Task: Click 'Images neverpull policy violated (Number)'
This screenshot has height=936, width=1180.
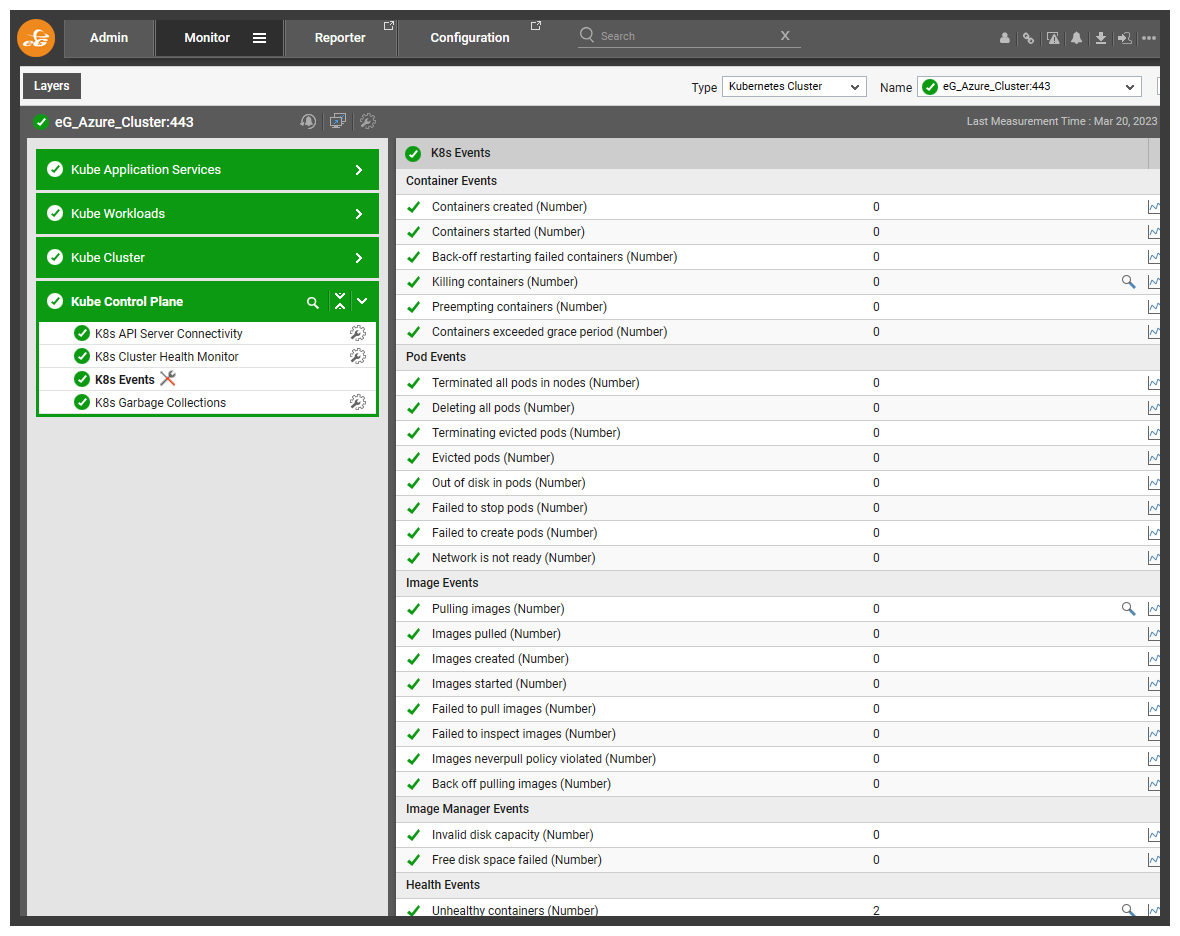Action: pos(544,759)
